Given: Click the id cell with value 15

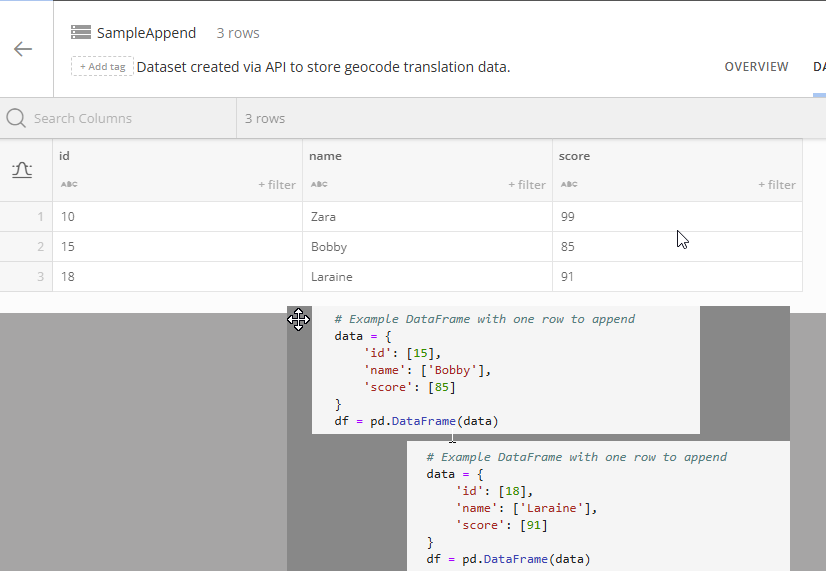Looking at the screenshot, I should 178,247.
